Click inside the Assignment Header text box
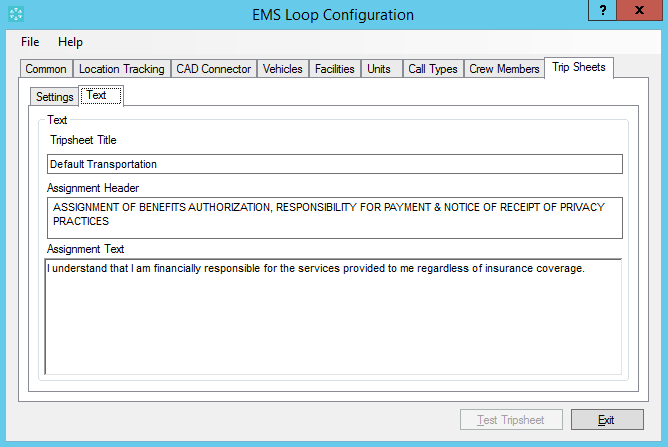 (334, 218)
